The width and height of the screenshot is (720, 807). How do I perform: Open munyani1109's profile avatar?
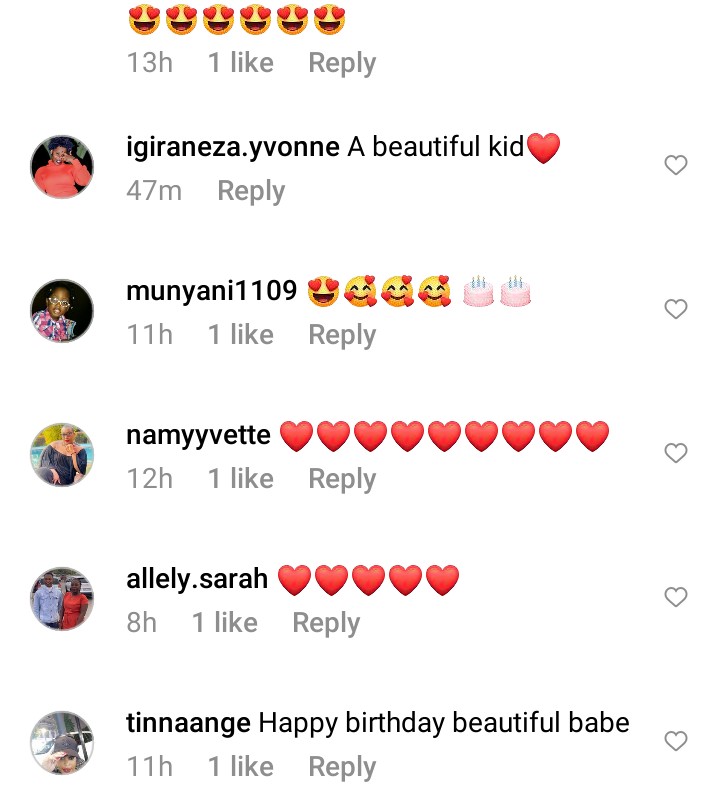62,310
